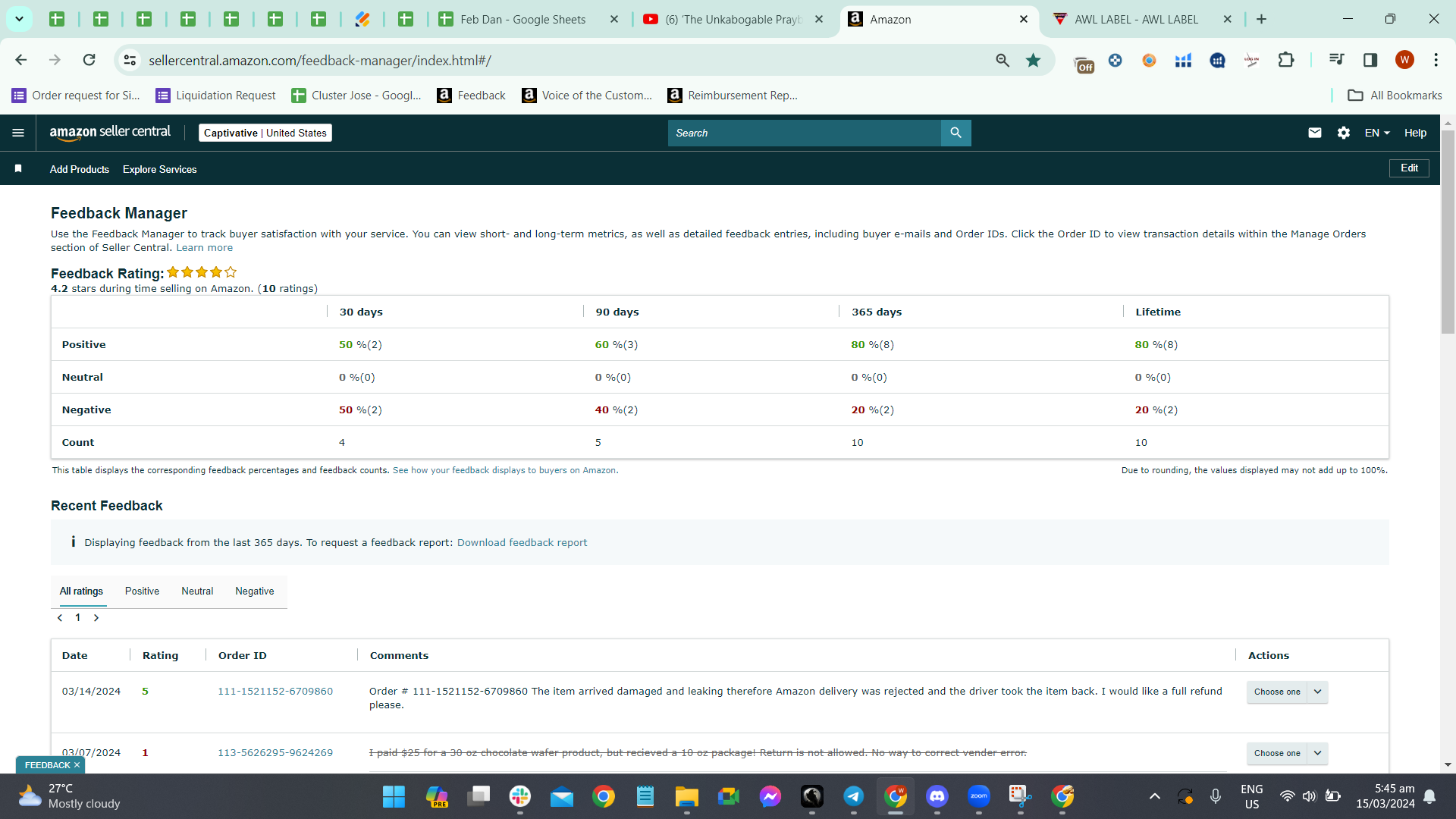1456x819 pixels.
Task: Open Discord from the taskbar
Action: point(937,796)
